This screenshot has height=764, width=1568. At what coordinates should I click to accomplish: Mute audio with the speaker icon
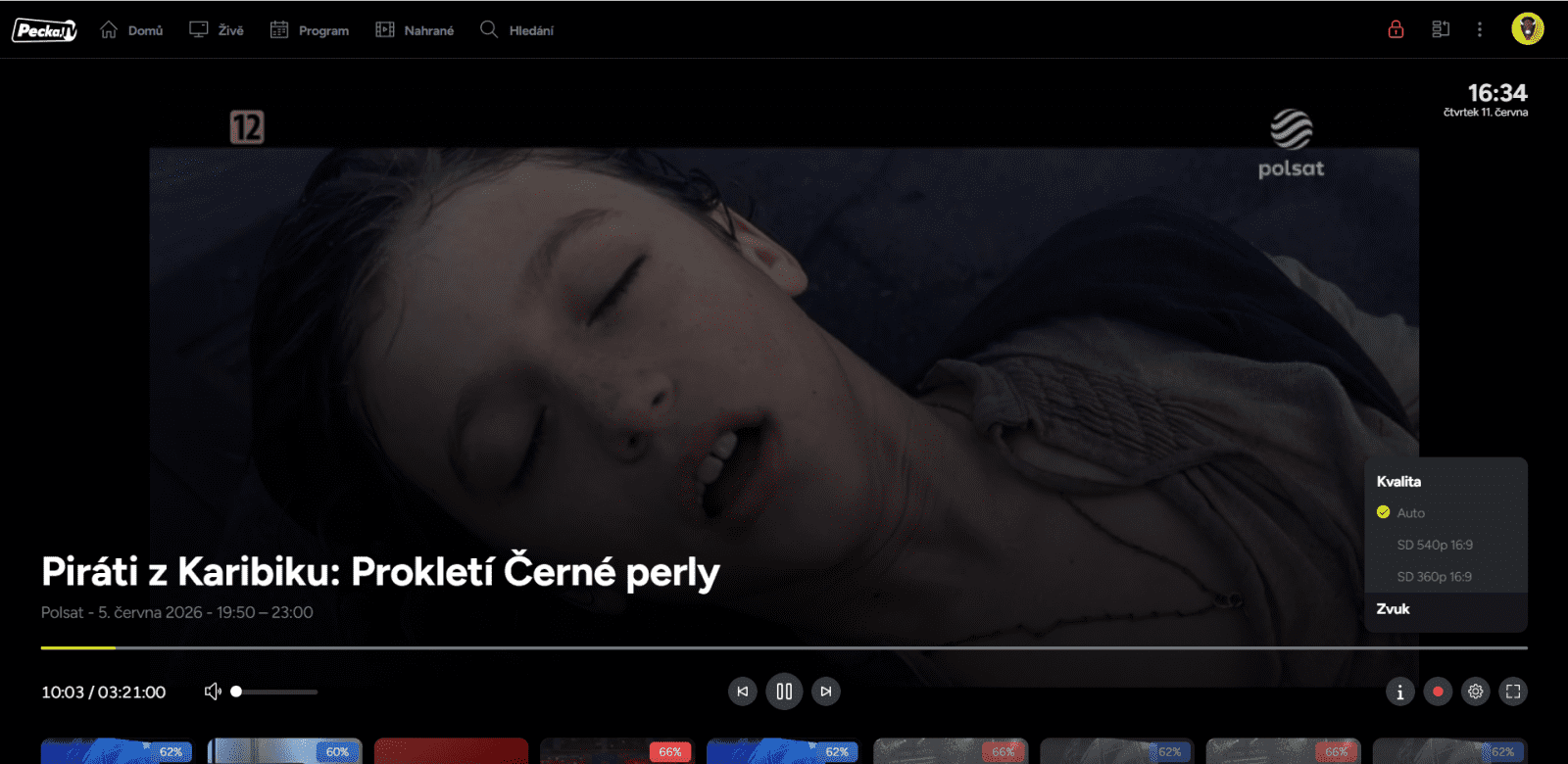[213, 692]
